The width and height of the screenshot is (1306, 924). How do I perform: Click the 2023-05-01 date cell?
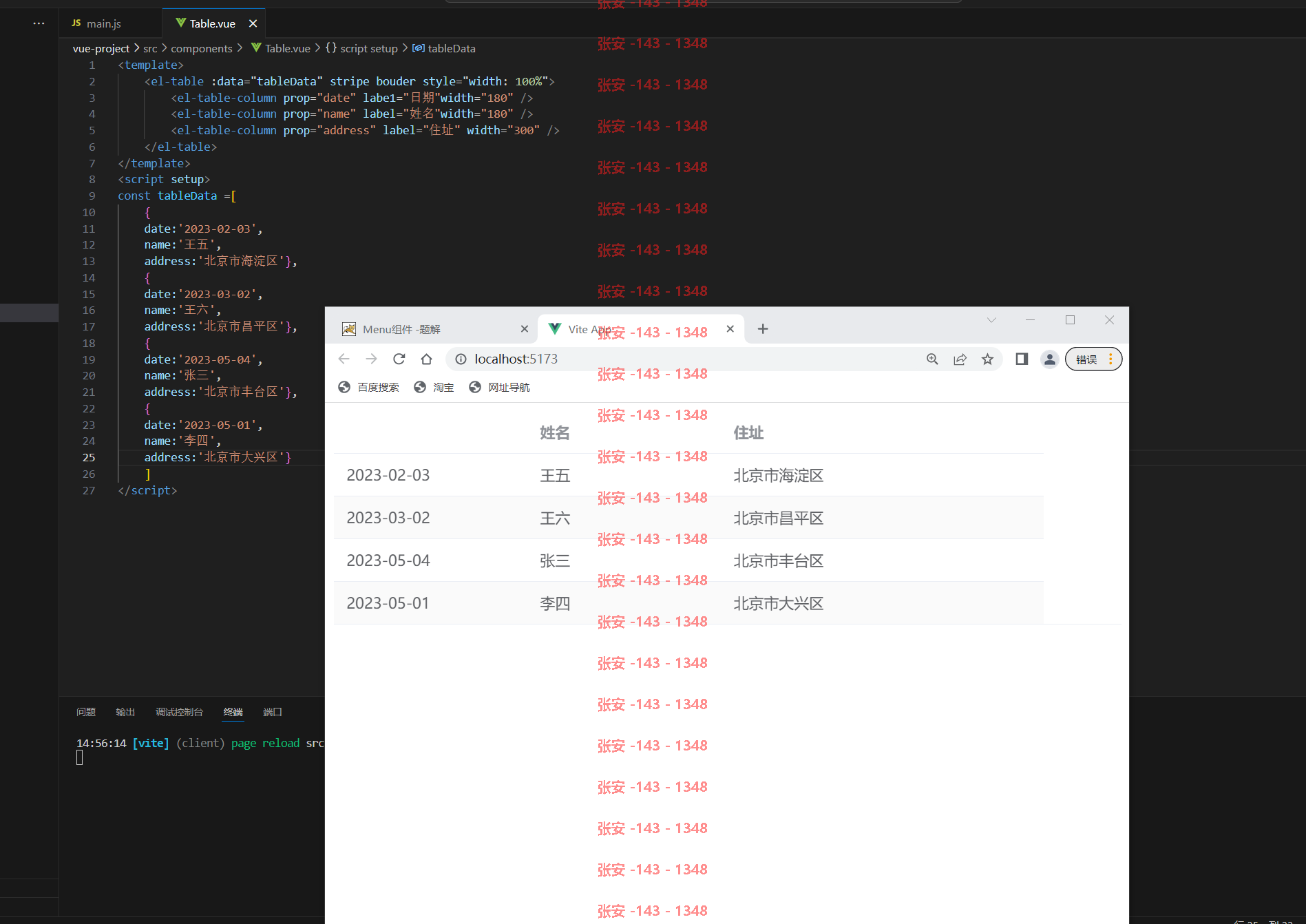click(388, 603)
